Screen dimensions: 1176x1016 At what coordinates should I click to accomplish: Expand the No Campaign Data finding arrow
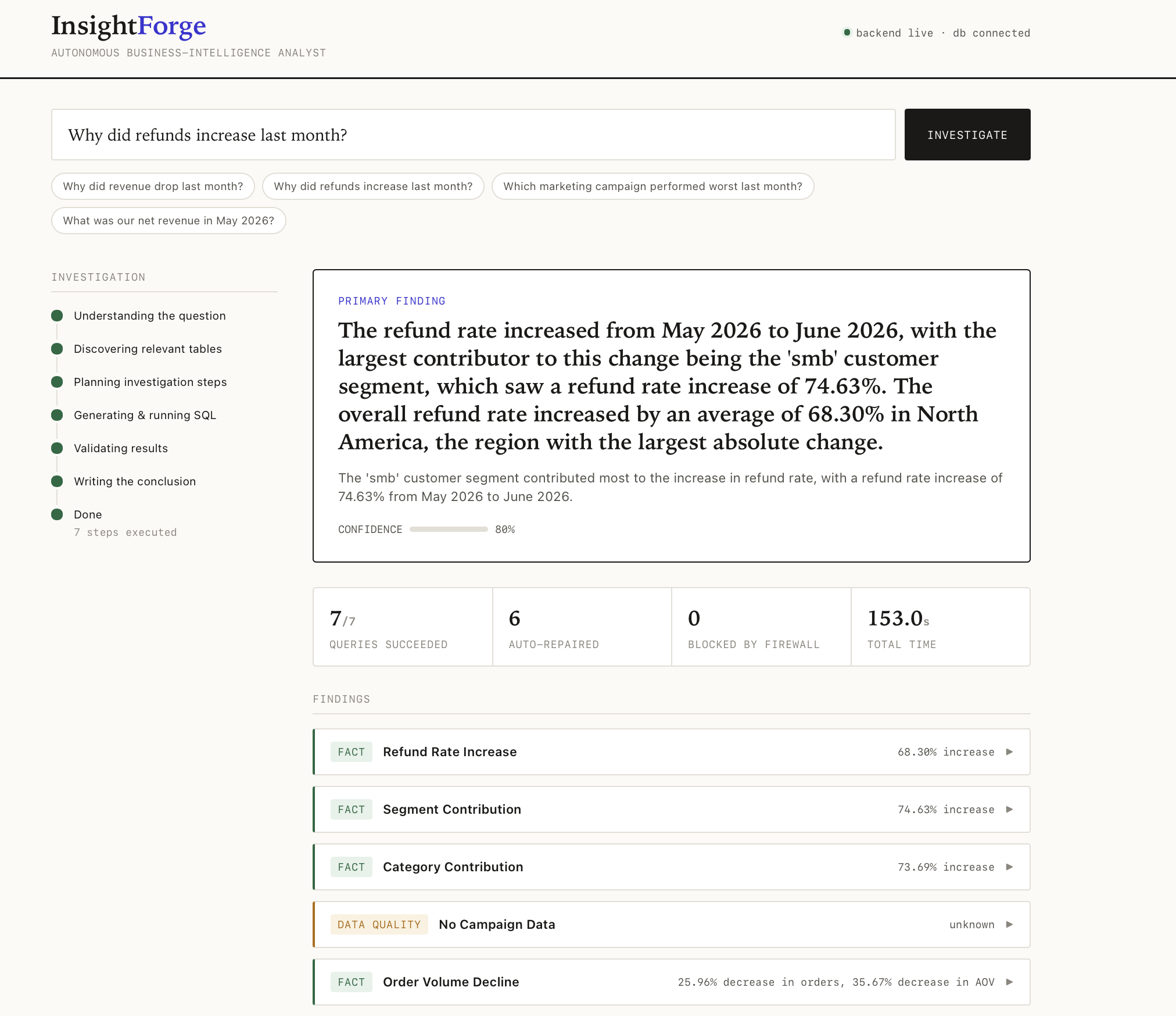(x=1010, y=924)
